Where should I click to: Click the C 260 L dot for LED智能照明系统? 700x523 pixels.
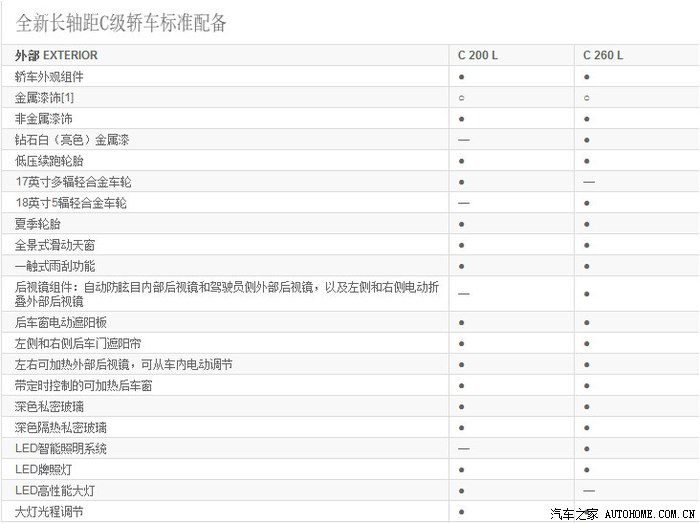coord(587,449)
